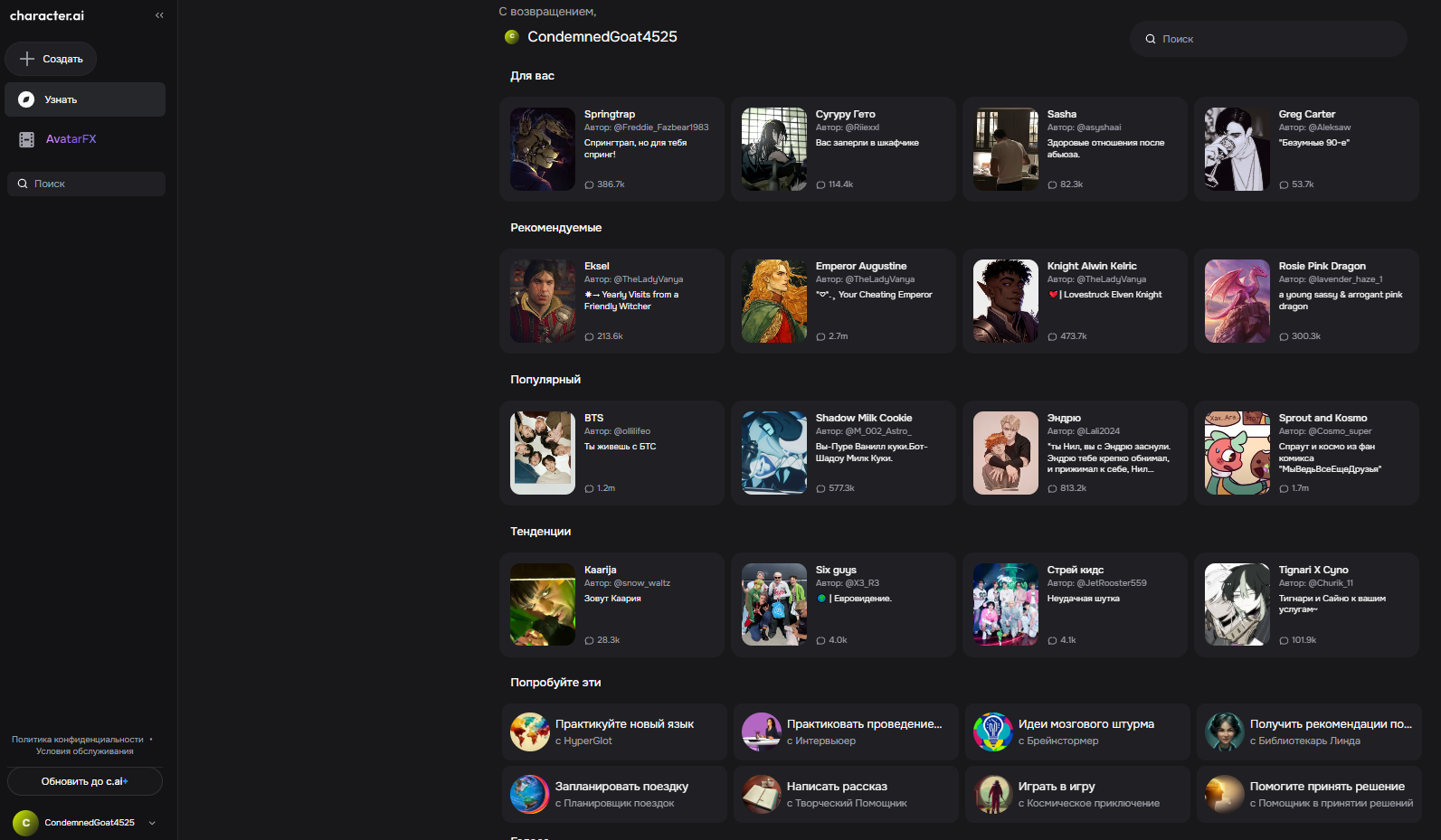Open the Springtrap character card
The image size is (1441, 840).
click(611, 149)
